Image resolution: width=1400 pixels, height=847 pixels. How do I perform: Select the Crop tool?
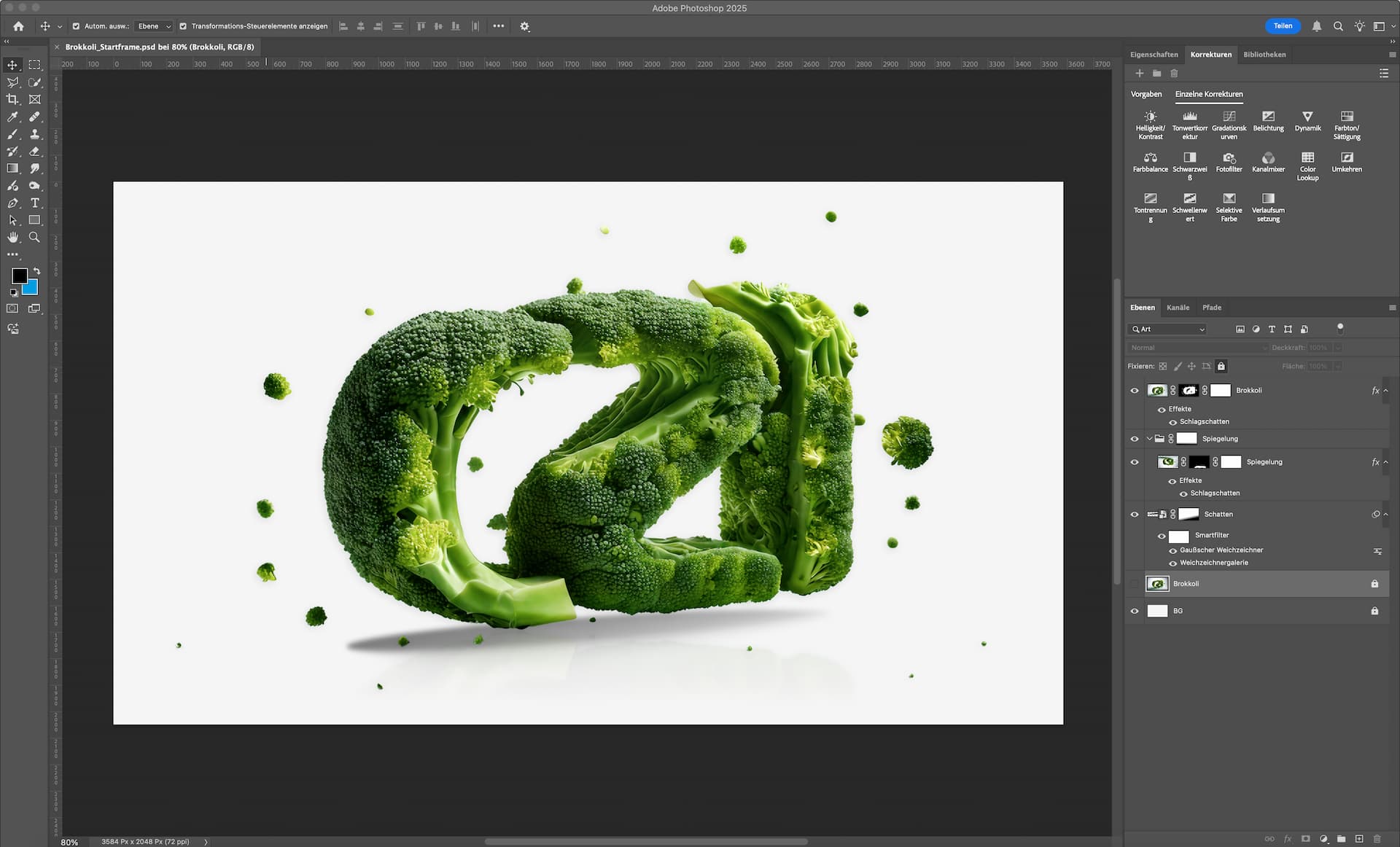coord(12,99)
